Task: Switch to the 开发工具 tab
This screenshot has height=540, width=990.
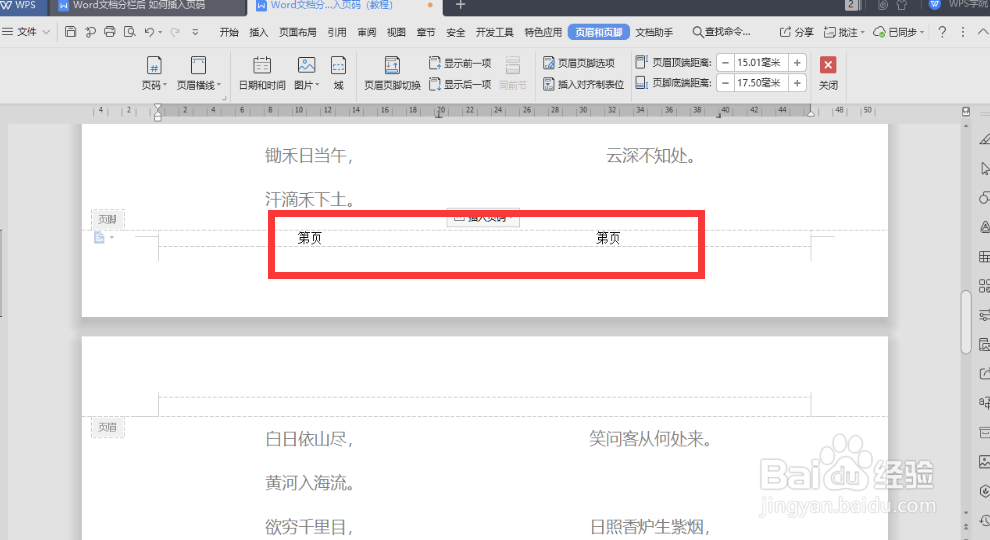Action: [x=494, y=32]
